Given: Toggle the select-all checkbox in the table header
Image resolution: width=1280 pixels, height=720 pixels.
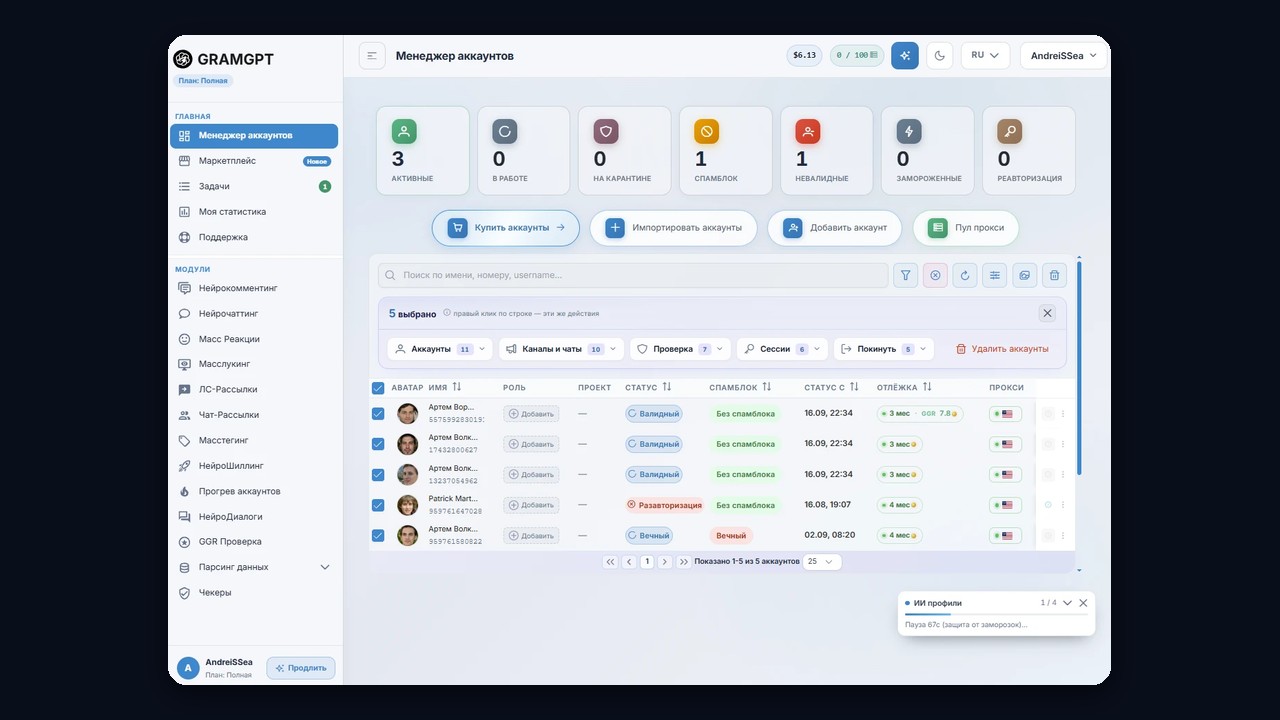Looking at the screenshot, I should click(x=378, y=388).
